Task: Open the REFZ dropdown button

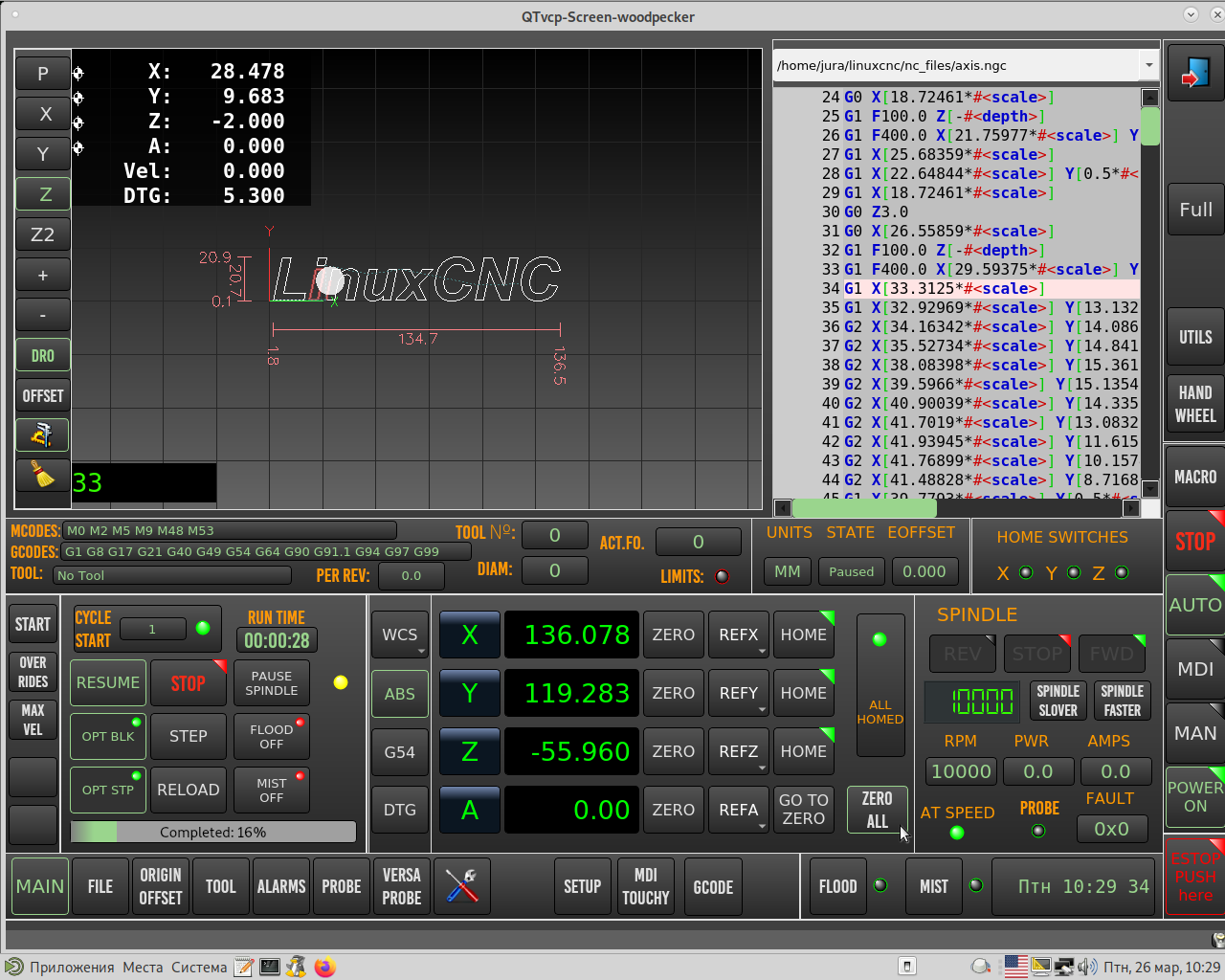Action: click(738, 751)
